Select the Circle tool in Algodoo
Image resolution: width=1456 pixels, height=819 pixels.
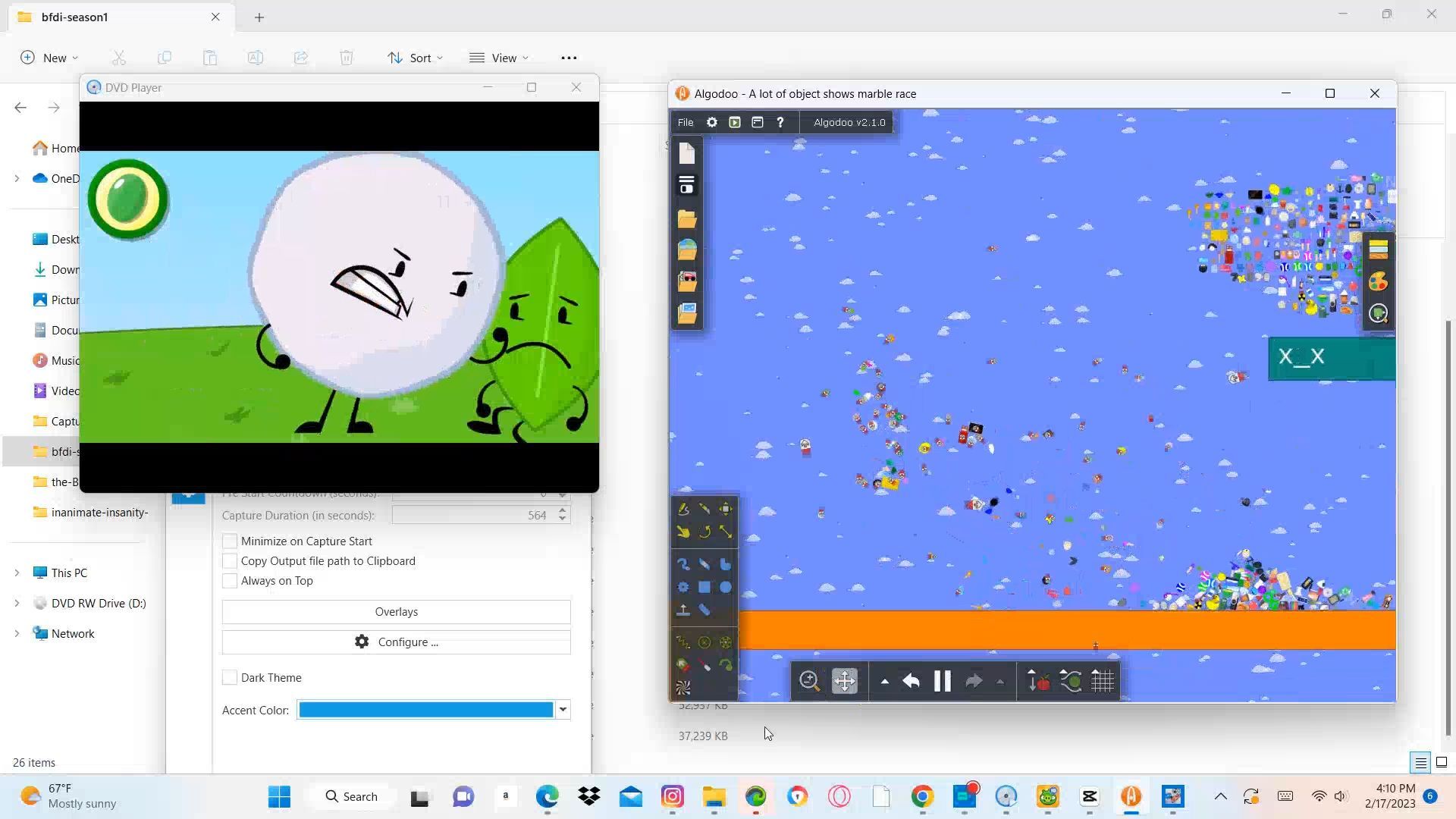pos(726,587)
